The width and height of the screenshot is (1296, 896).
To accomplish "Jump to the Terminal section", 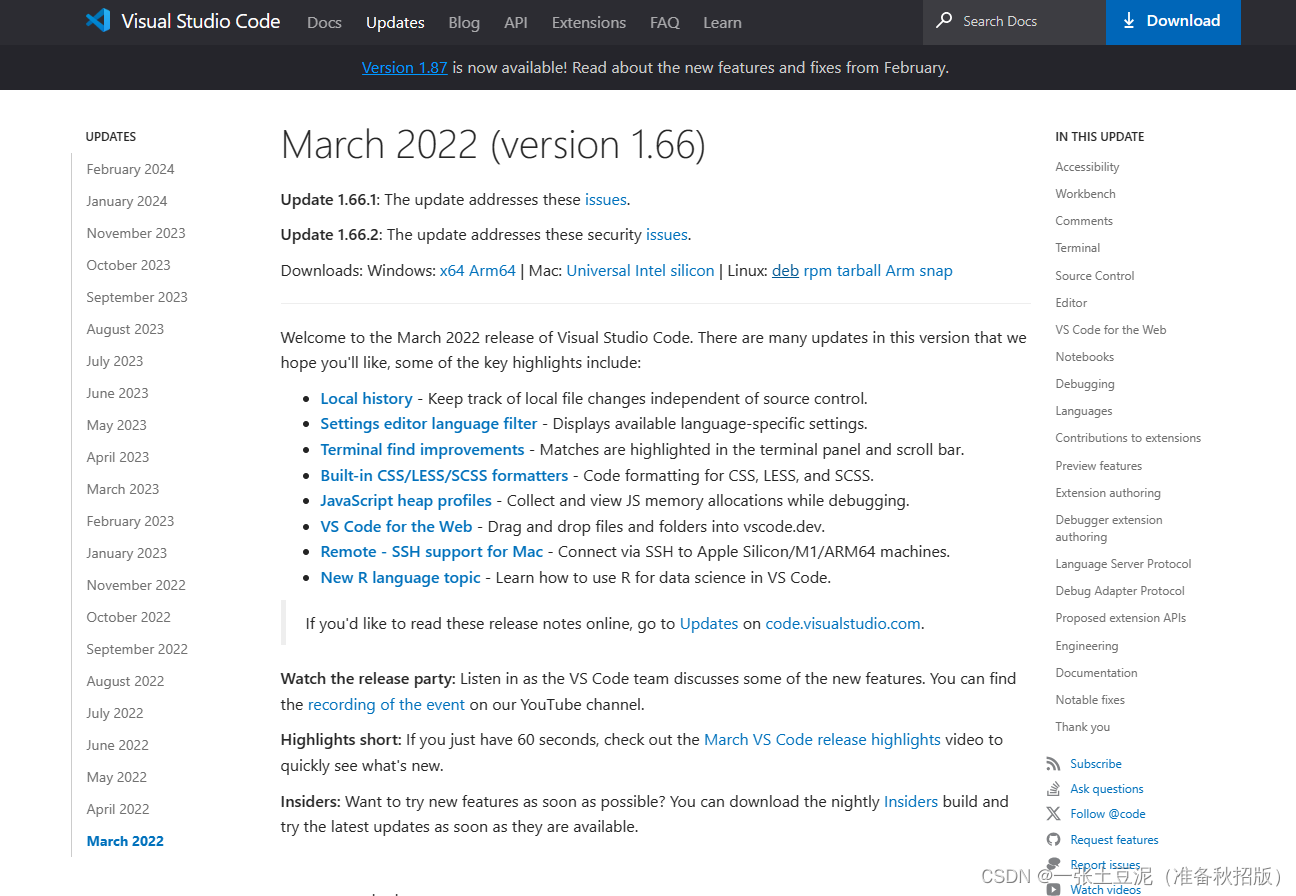I will click(1077, 248).
